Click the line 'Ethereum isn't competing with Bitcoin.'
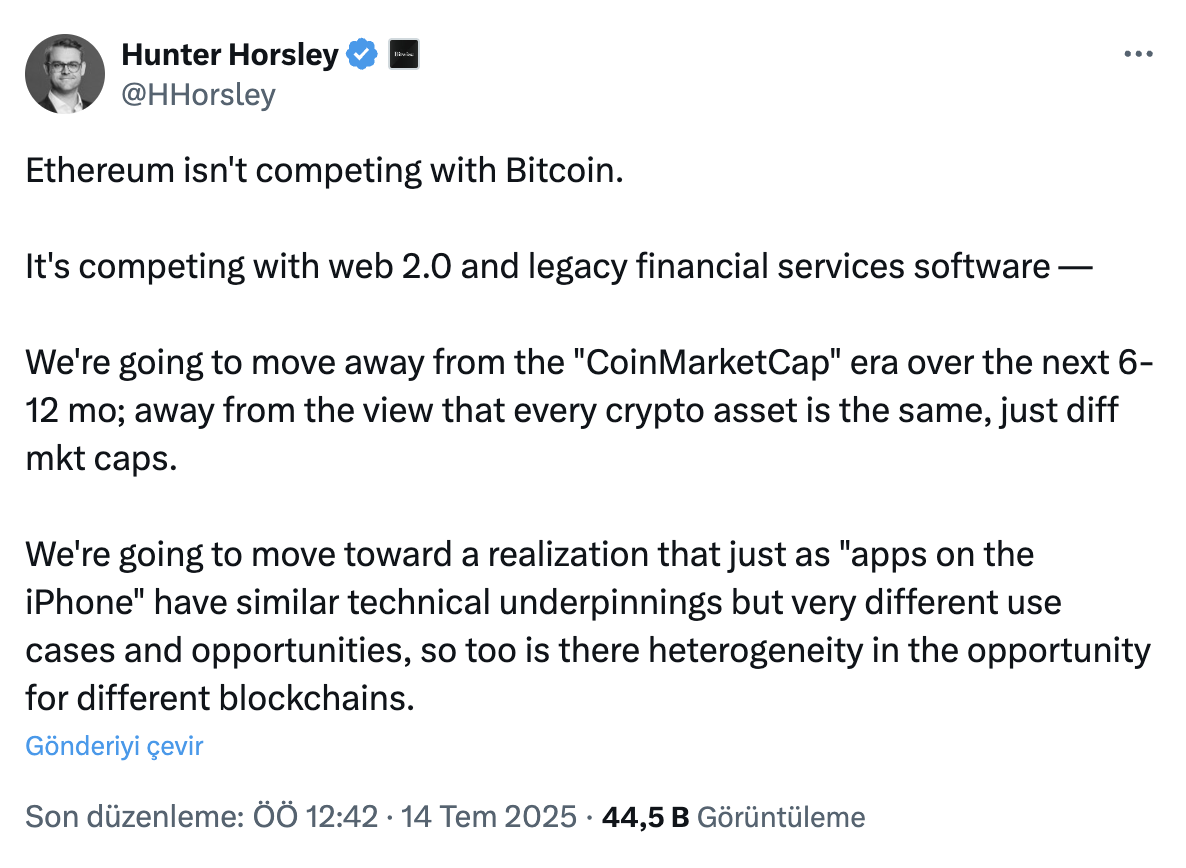1186x868 pixels. (x=324, y=171)
